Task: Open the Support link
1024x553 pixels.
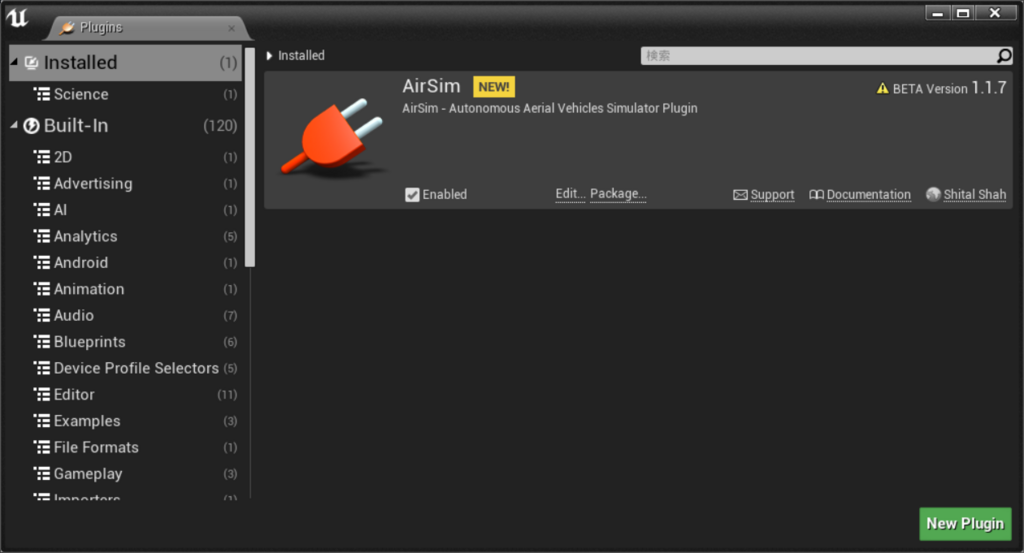Action: pyautogui.click(x=772, y=195)
